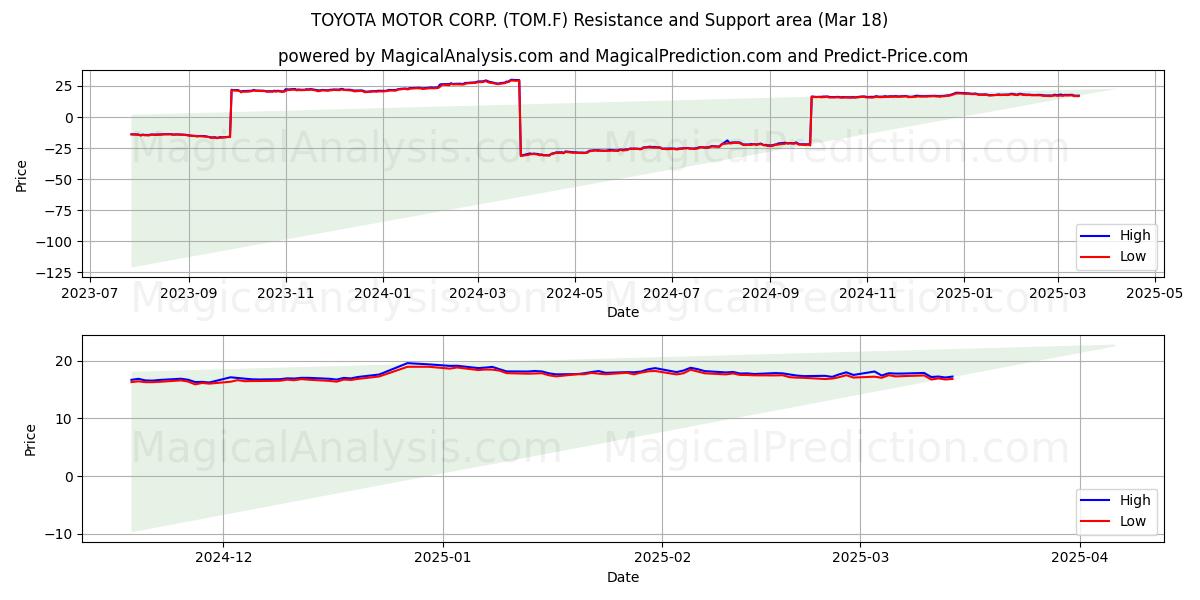This screenshot has width=1200, height=600.
Task: Click the 'Date' axis label under top chart
Action: [x=623, y=313]
